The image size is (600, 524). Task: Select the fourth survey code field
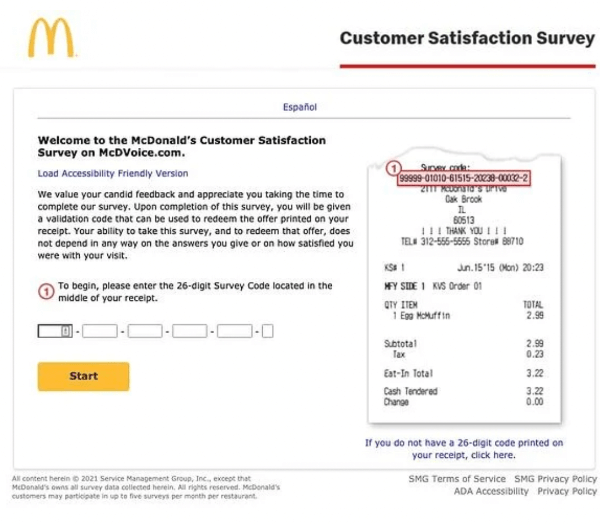[190, 331]
